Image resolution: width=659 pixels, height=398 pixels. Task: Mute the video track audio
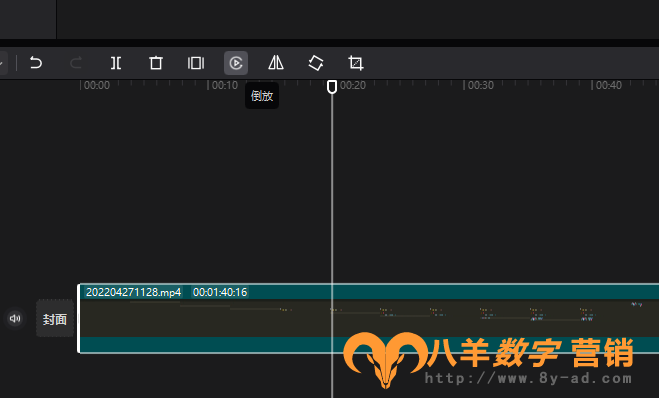tap(15, 318)
